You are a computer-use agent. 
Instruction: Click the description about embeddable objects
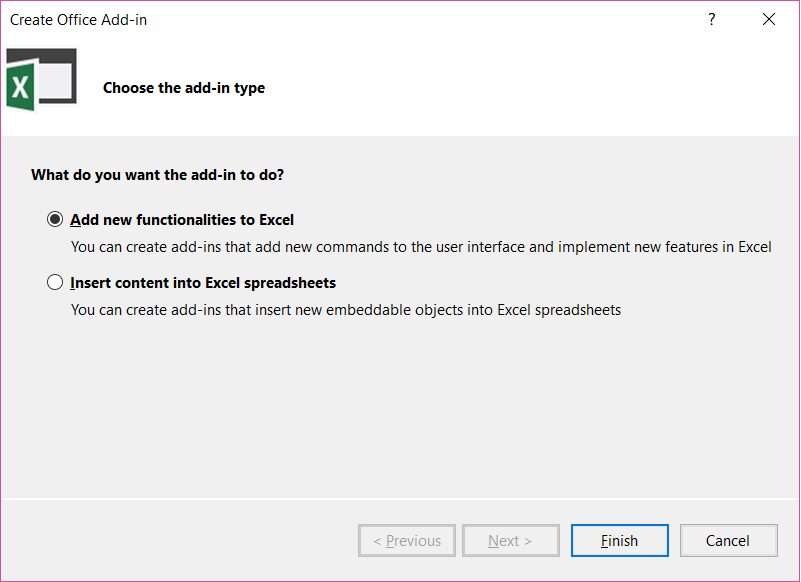pos(346,310)
